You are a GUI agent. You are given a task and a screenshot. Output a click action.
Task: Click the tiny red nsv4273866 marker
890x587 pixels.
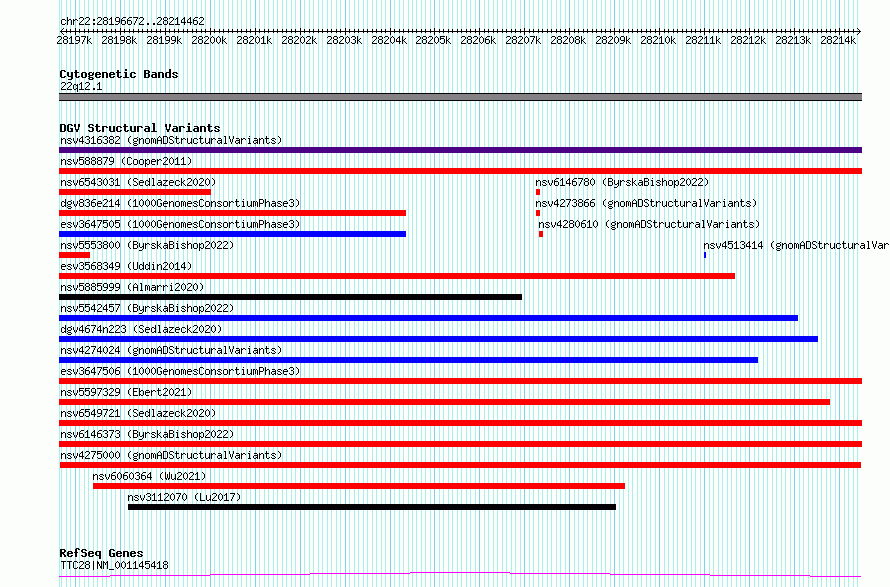point(538,213)
